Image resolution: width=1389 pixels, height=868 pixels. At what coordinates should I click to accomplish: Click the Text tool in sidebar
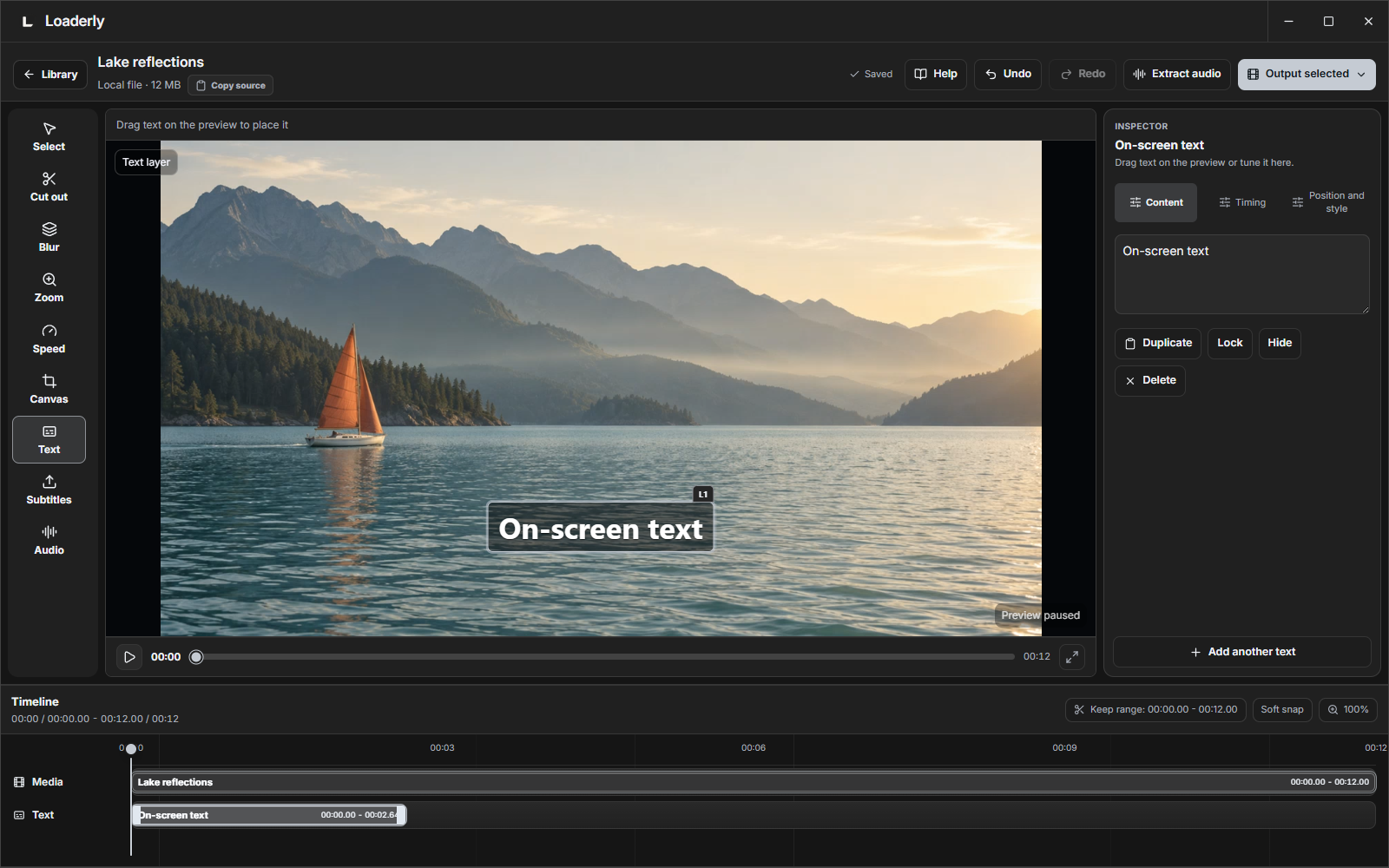pyautogui.click(x=49, y=440)
